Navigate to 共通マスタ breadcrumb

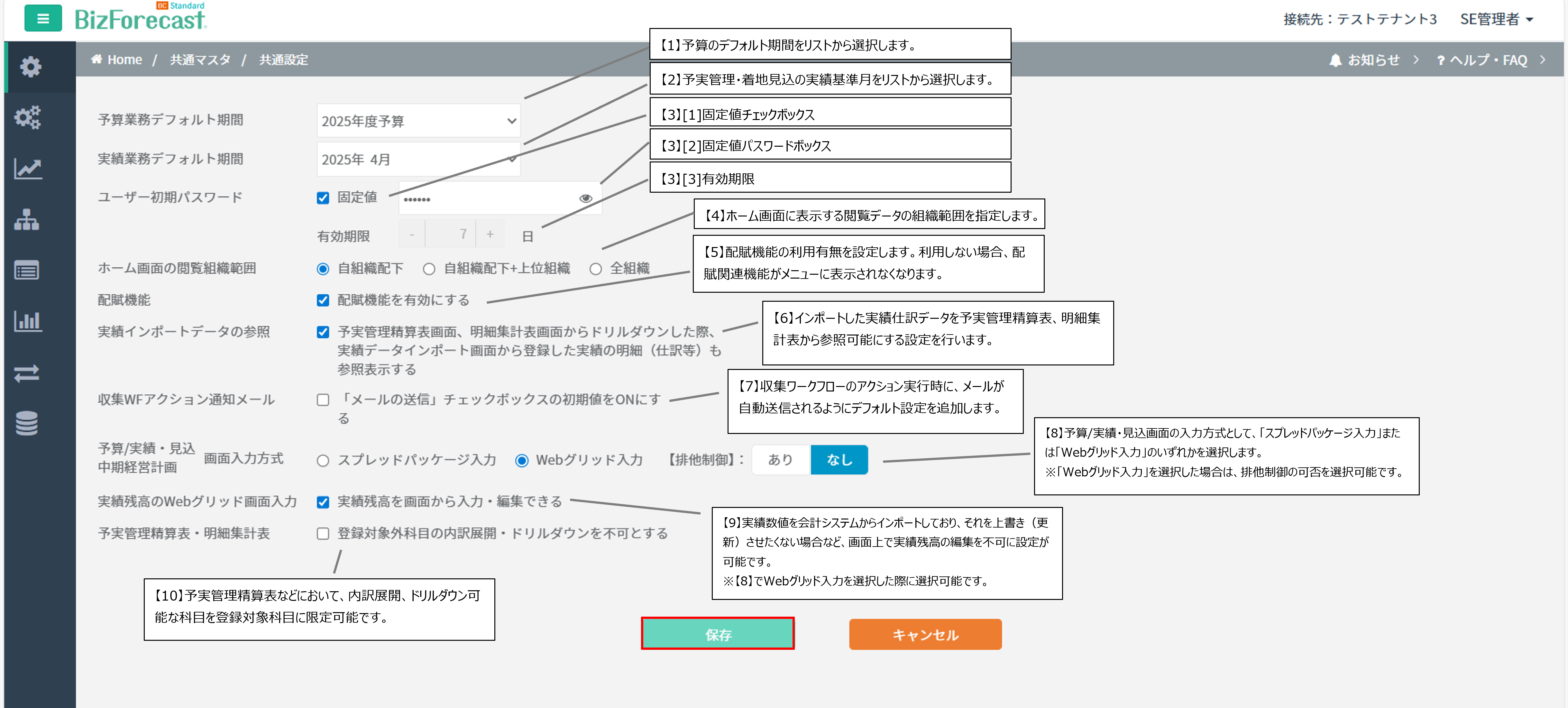pyautogui.click(x=200, y=60)
